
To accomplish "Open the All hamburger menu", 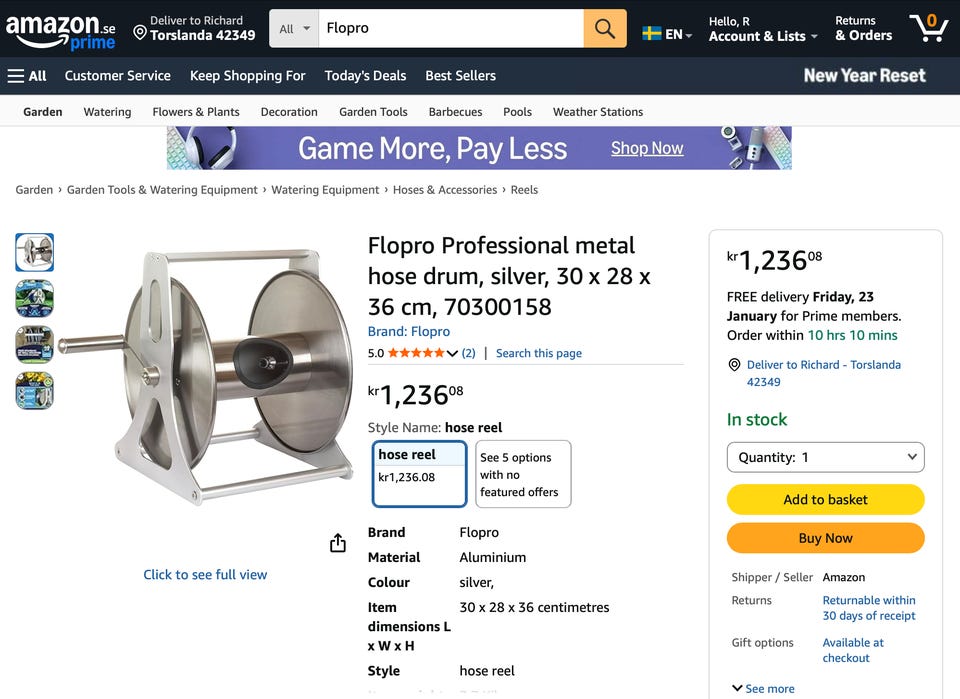I will pyautogui.click(x=27, y=76).
